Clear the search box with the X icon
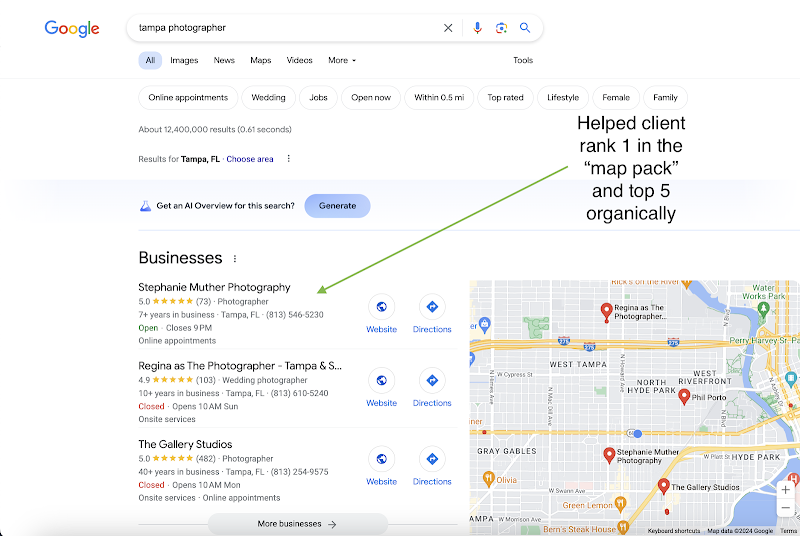 pyautogui.click(x=448, y=28)
